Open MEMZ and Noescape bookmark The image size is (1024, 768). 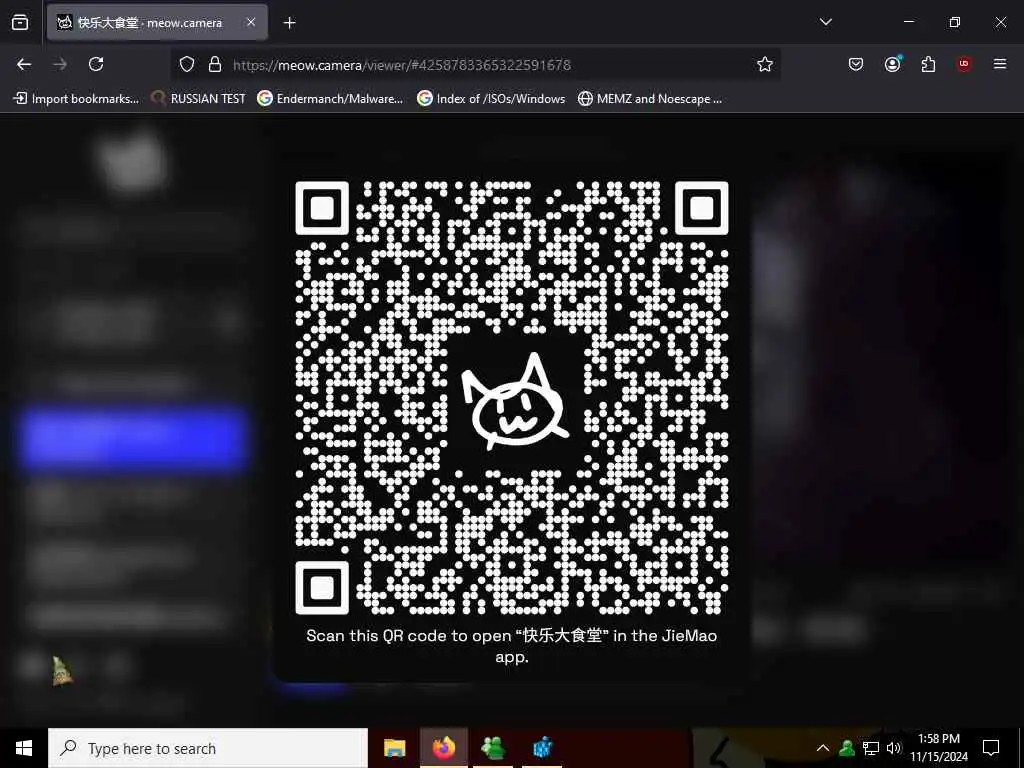tap(650, 99)
